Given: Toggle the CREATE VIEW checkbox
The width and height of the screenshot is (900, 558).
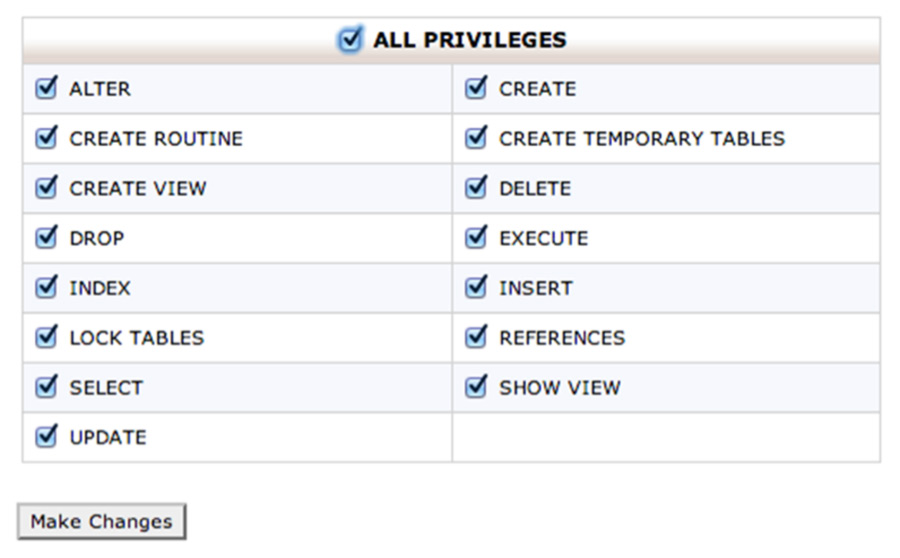Looking at the screenshot, I should pos(46,188).
